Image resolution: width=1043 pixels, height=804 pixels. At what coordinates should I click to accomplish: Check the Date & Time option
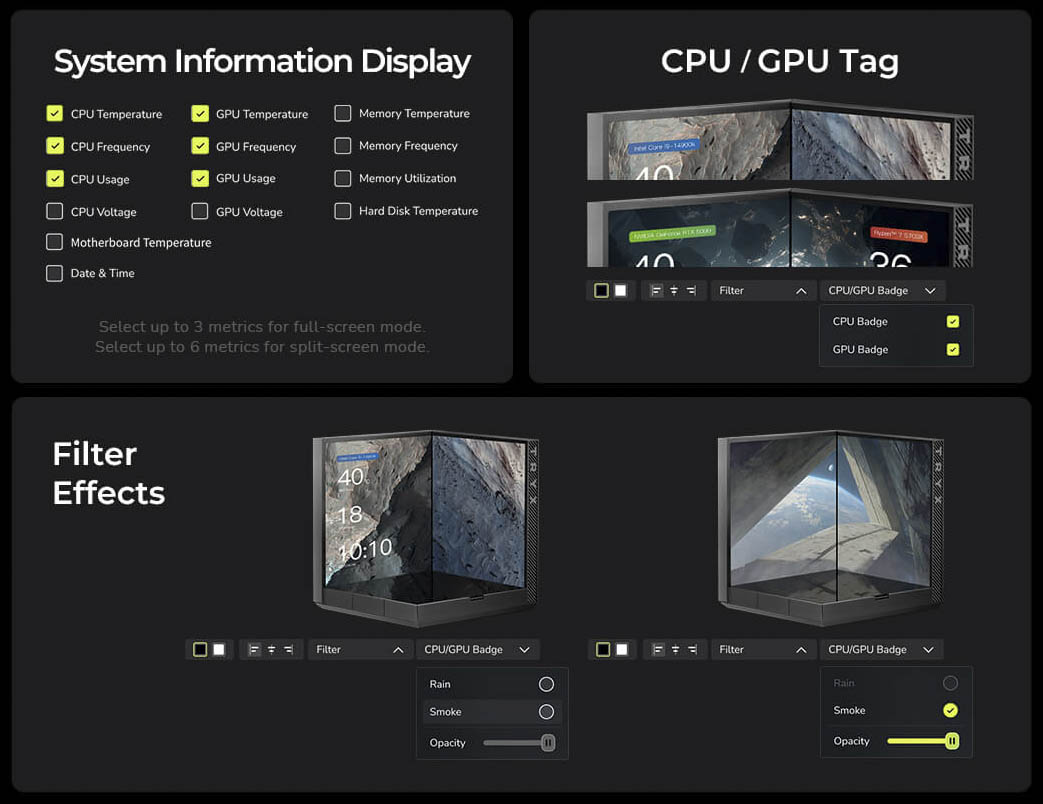coord(55,273)
